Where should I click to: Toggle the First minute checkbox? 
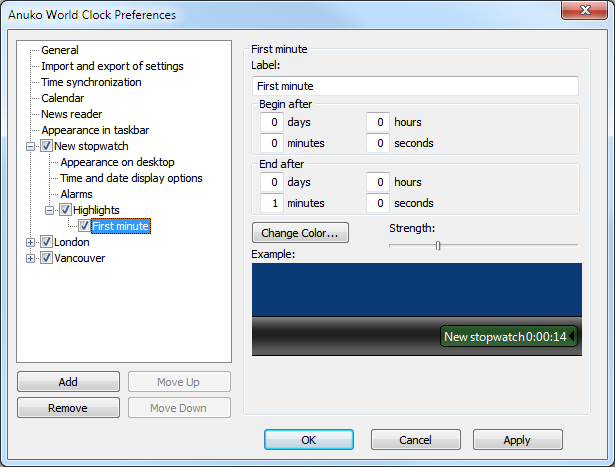[x=84, y=226]
